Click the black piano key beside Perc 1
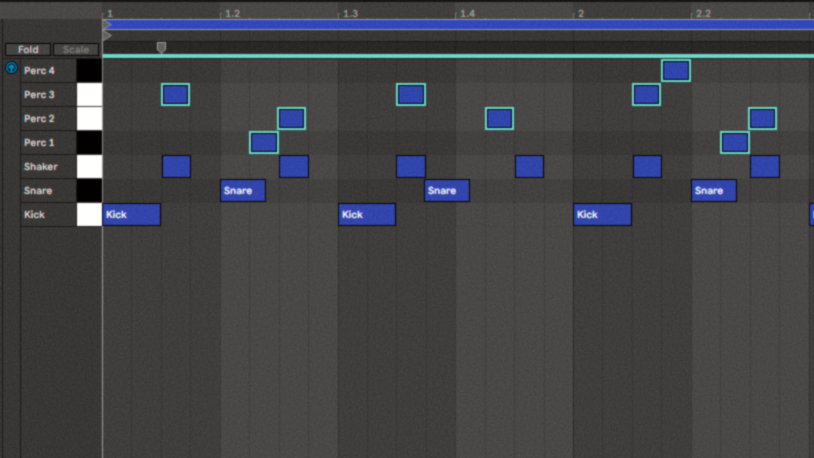 [89, 142]
